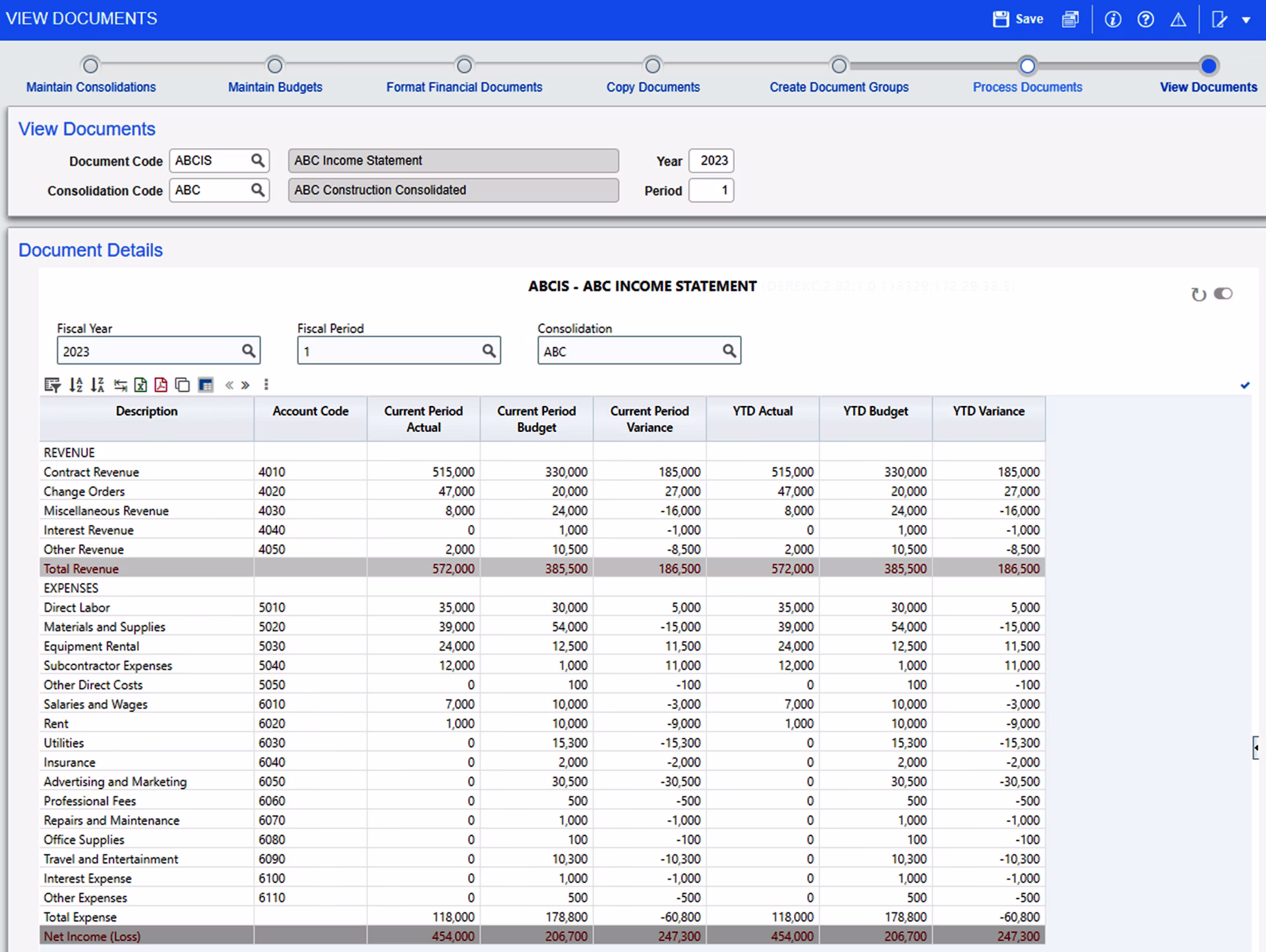This screenshot has height=952, width=1266.
Task: Click the help question mark icon
Action: point(1146,19)
